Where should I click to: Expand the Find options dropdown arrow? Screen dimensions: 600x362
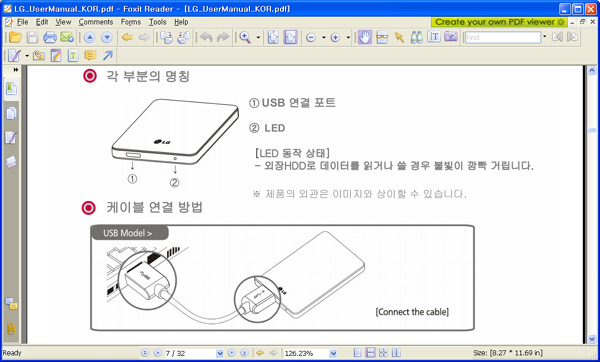click(x=545, y=37)
